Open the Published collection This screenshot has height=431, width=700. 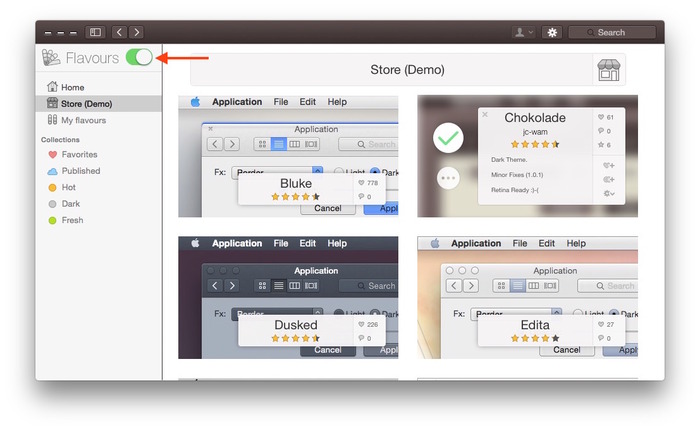tap(74, 171)
